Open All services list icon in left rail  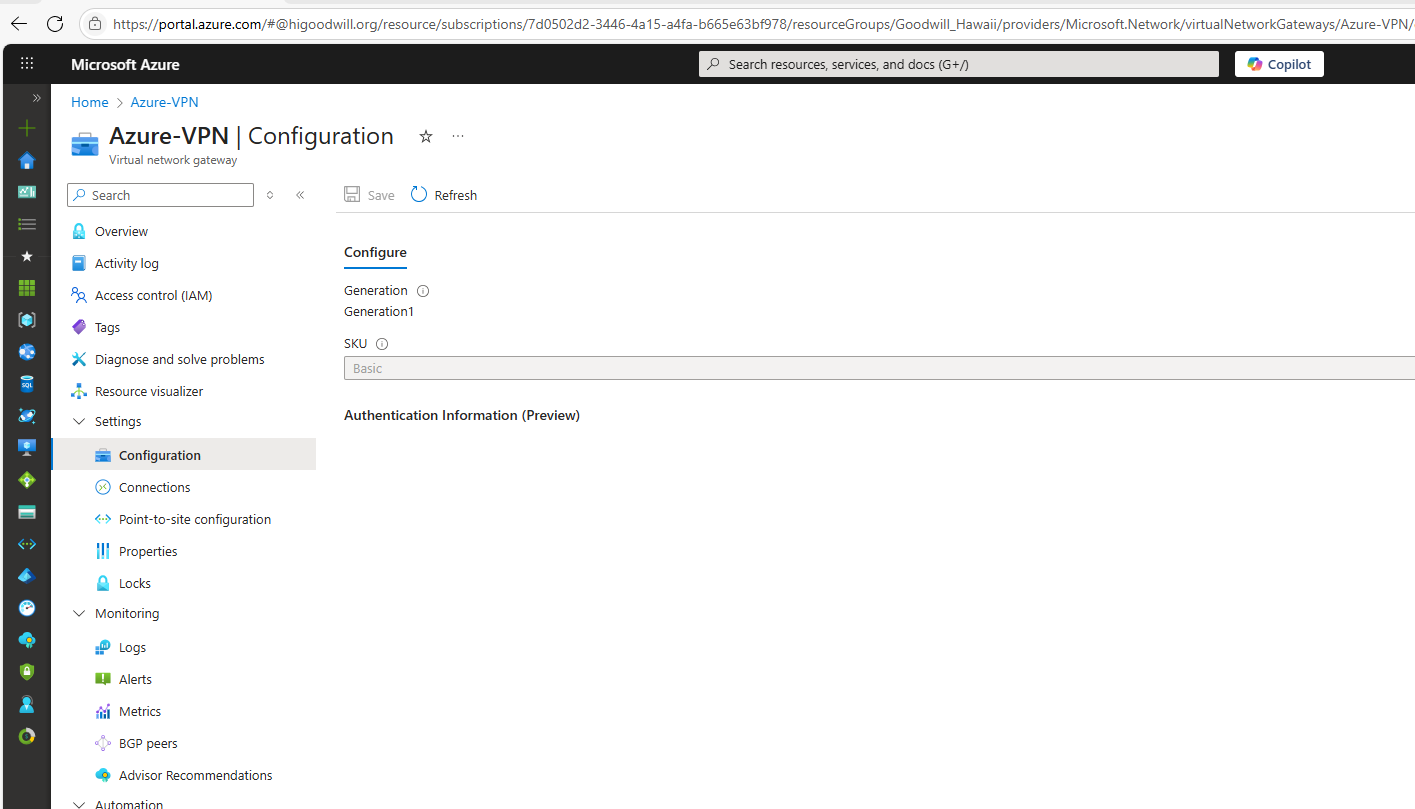point(27,224)
